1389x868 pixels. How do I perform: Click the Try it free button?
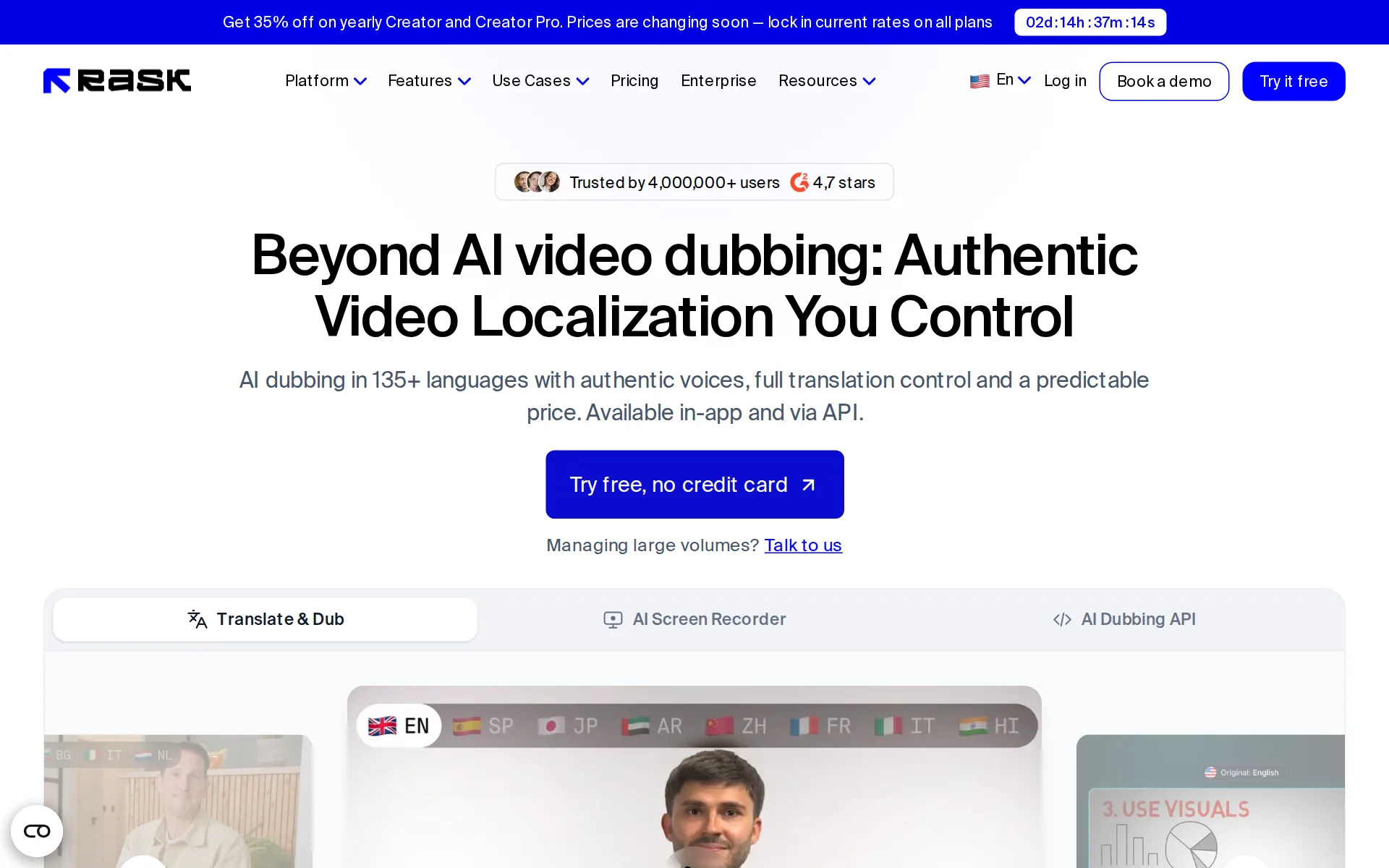point(1294,81)
